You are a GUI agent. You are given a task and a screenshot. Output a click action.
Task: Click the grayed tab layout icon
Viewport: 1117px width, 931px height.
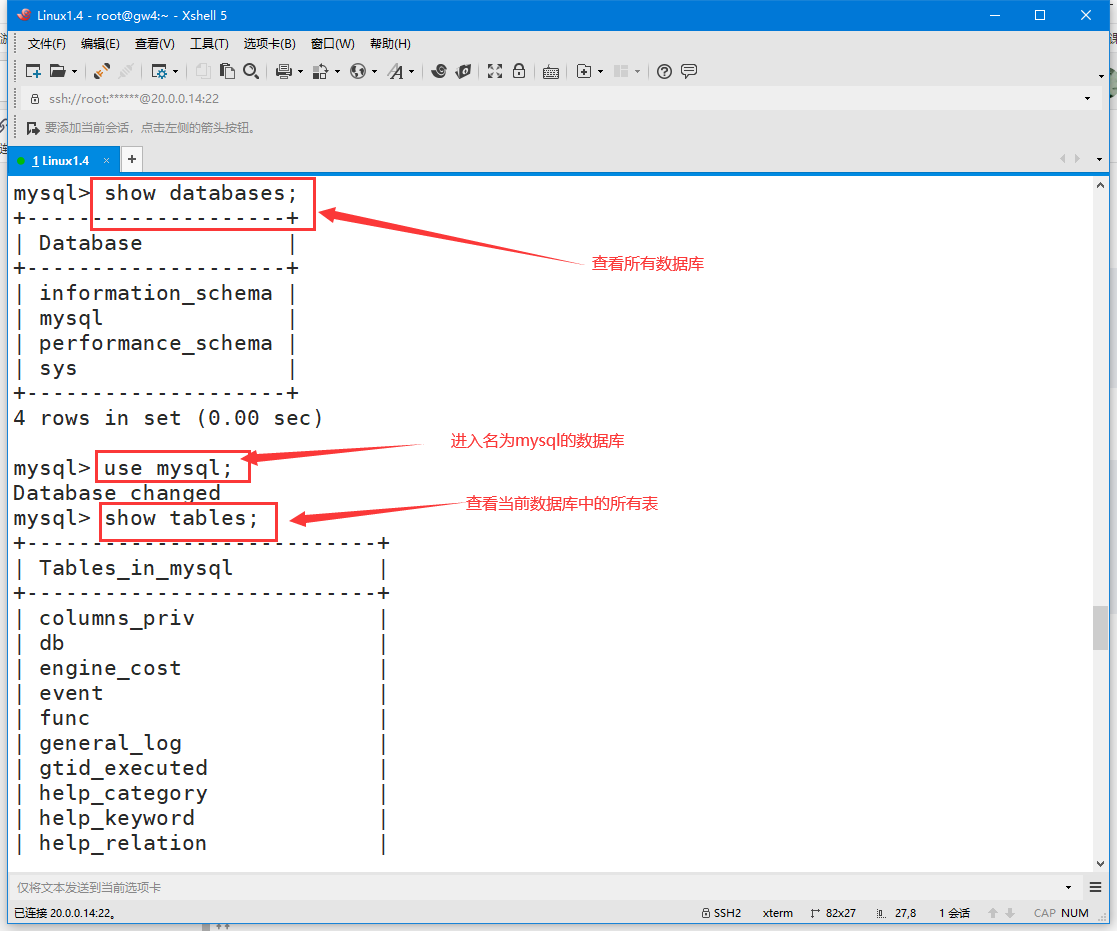pos(621,71)
